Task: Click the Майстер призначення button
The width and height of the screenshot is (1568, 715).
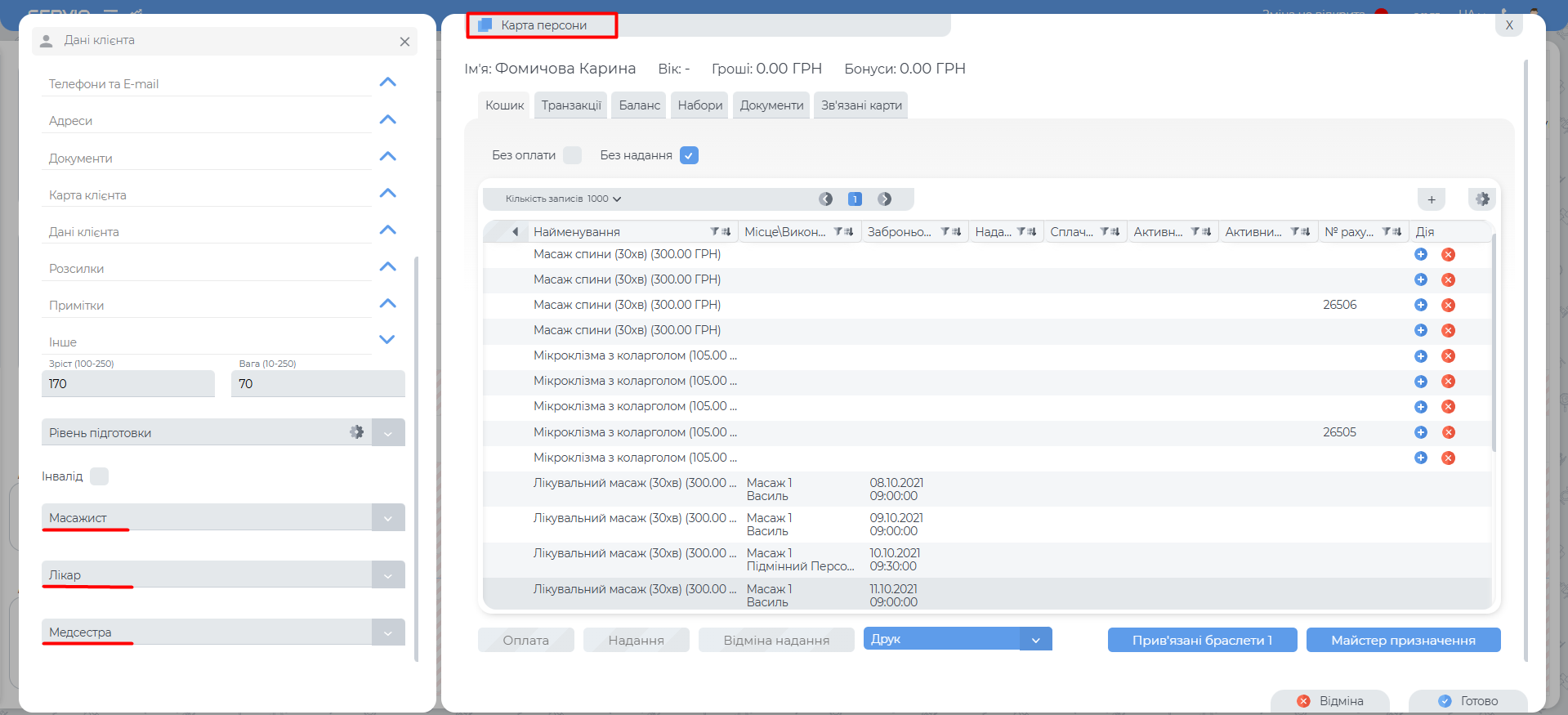Action: tap(1402, 640)
